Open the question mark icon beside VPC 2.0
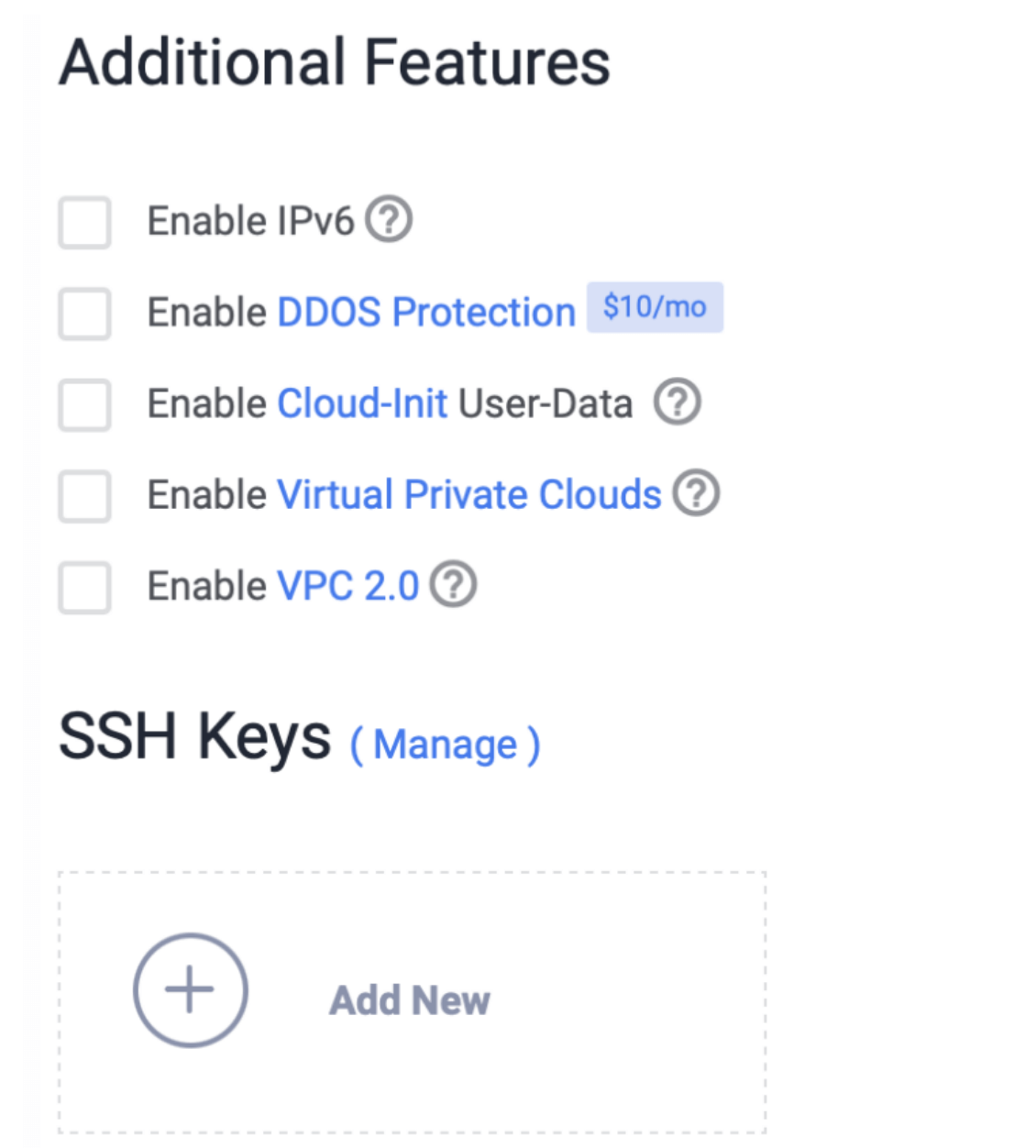 454,584
